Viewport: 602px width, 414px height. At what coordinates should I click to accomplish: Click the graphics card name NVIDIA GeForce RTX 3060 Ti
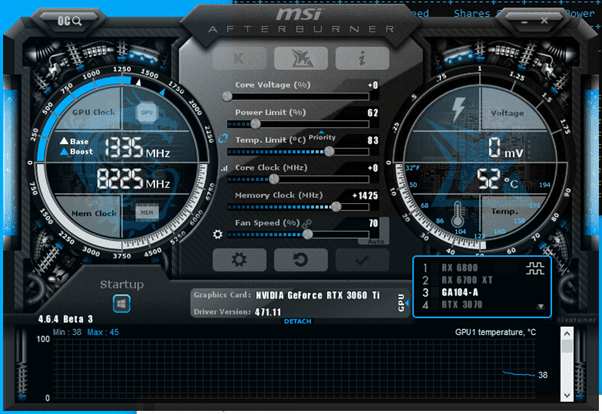pyautogui.click(x=318, y=295)
